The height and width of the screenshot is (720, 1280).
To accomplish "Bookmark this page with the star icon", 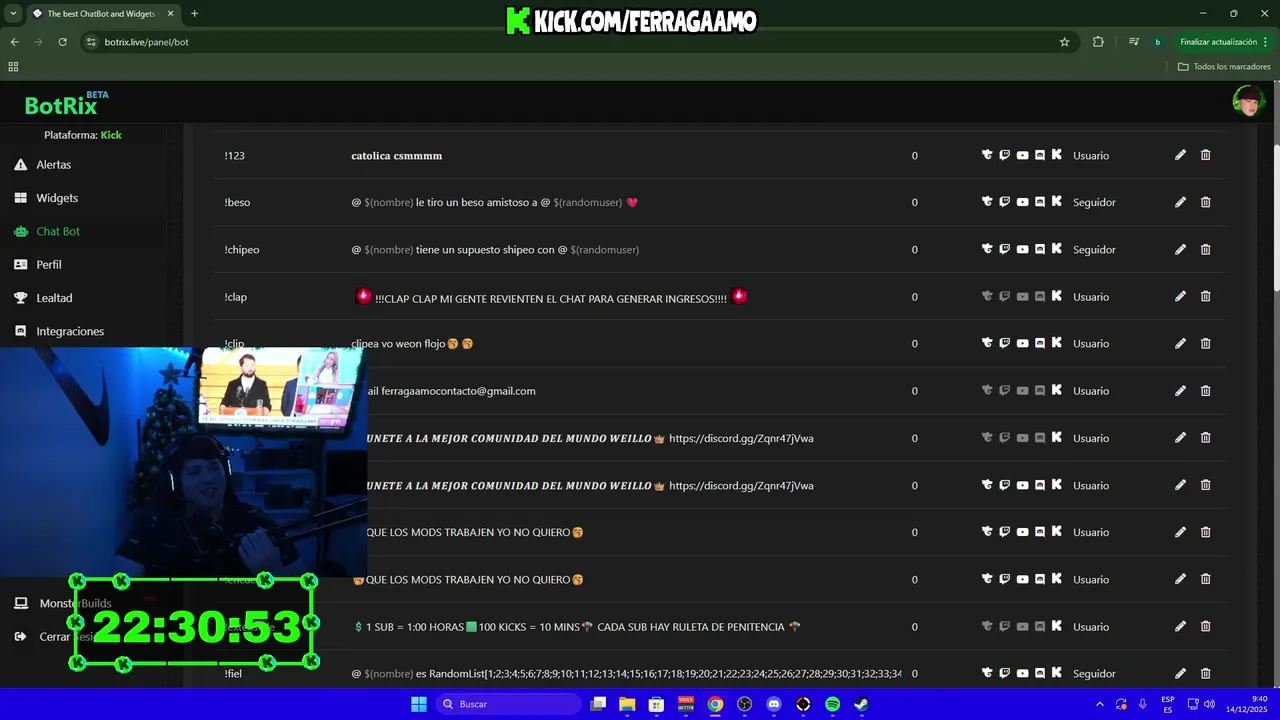I will coord(1064,42).
